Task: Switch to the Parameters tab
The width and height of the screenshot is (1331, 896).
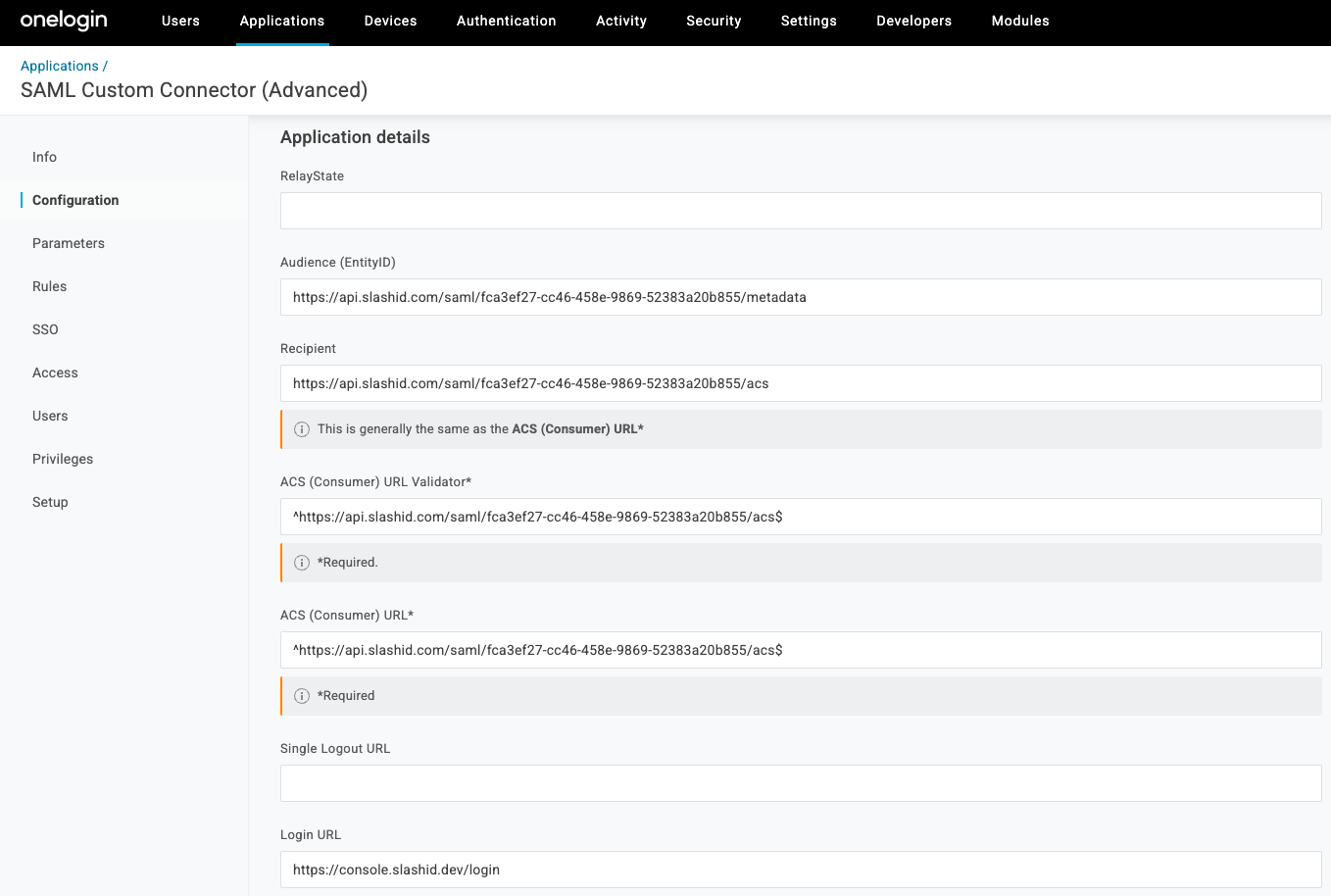Action: pos(69,243)
